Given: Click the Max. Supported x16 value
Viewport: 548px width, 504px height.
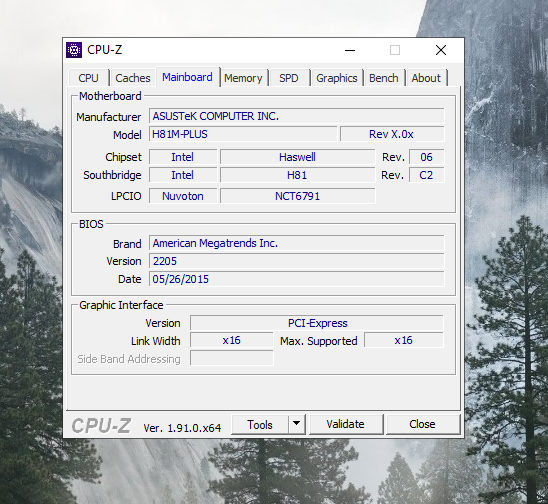Looking at the screenshot, I should (404, 340).
